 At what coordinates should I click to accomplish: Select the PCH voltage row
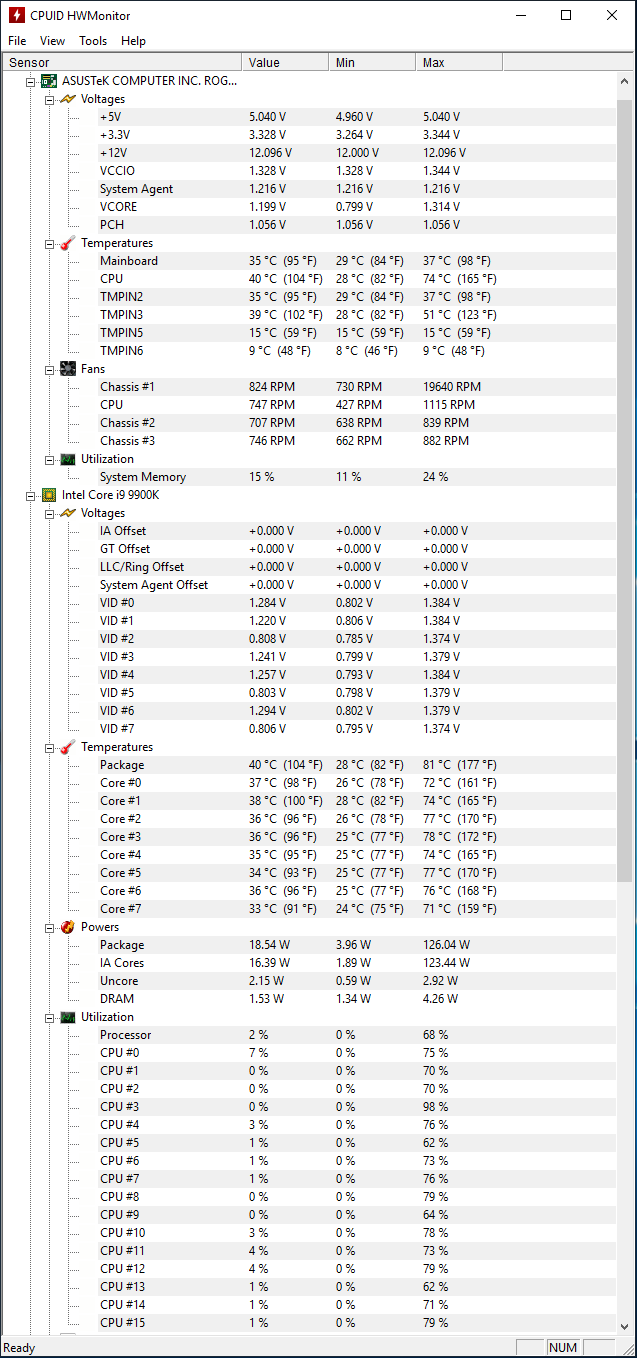pos(309,225)
